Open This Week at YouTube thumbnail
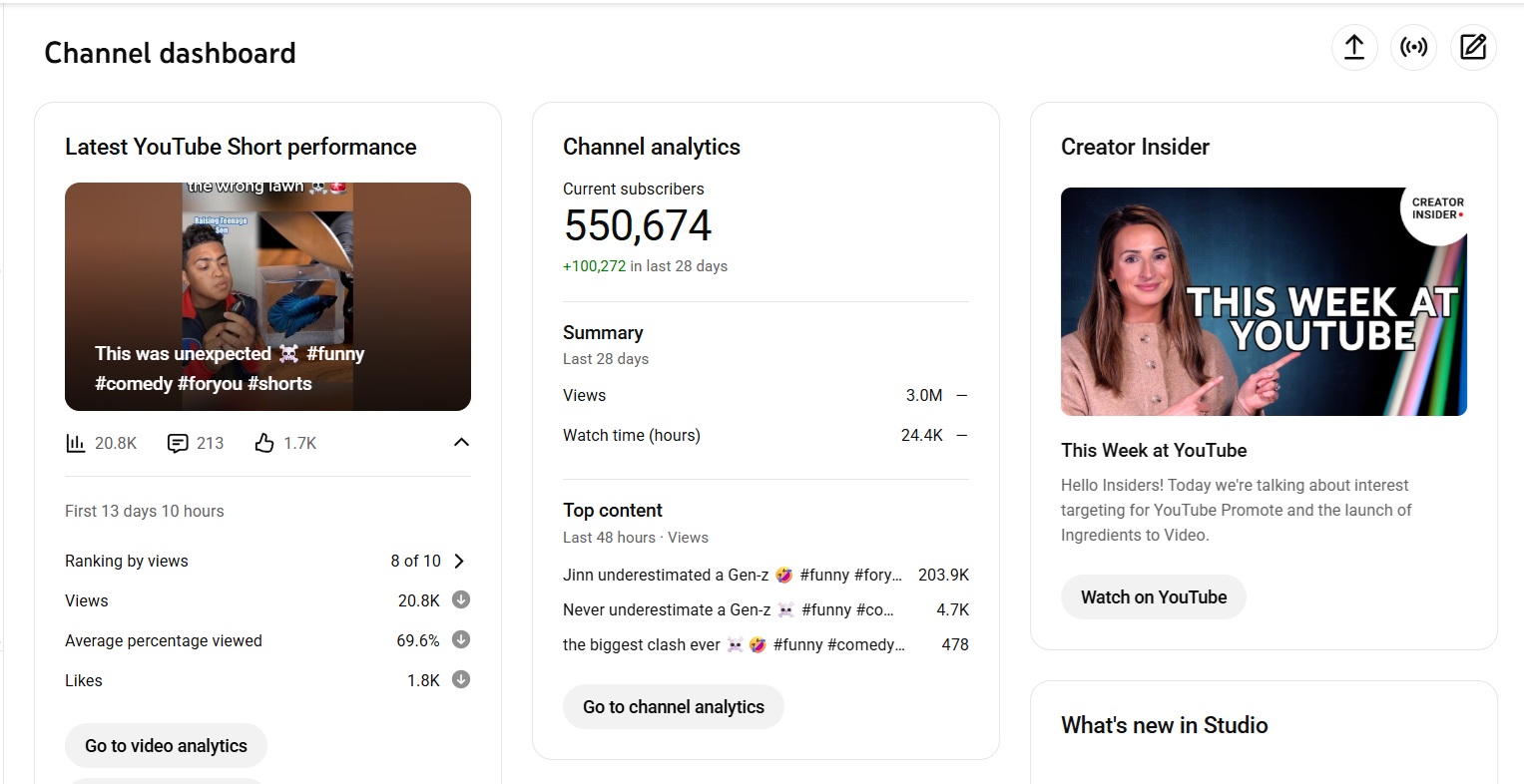Image resolution: width=1524 pixels, height=784 pixels. click(x=1264, y=301)
